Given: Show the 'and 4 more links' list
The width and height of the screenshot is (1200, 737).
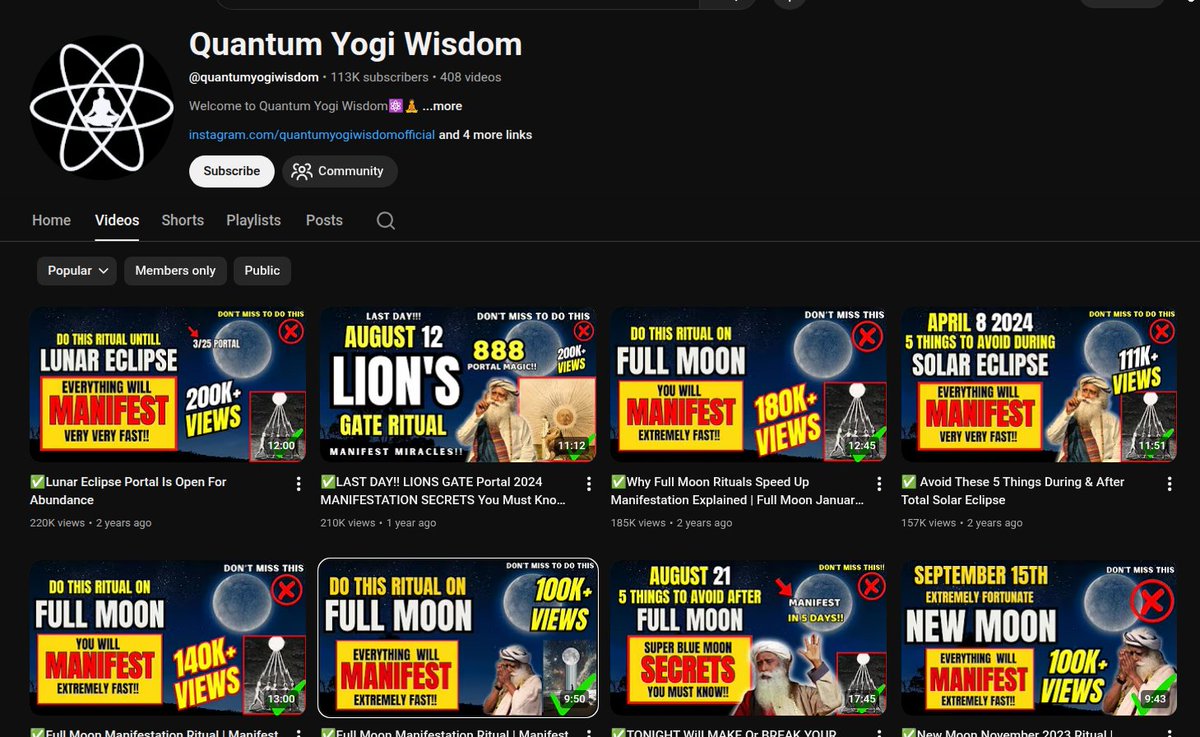Looking at the screenshot, I should pyautogui.click(x=485, y=135).
